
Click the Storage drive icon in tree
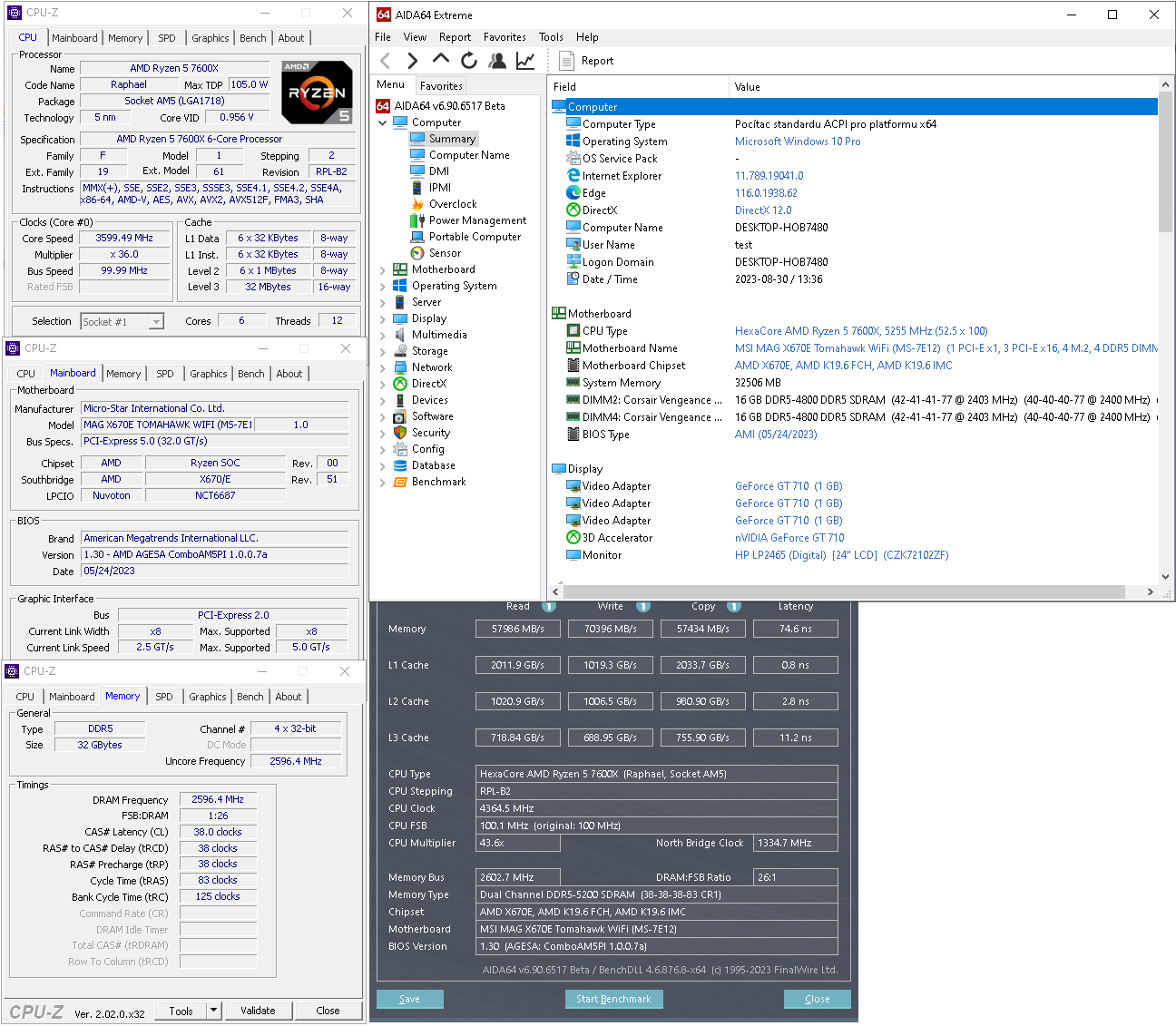point(400,351)
